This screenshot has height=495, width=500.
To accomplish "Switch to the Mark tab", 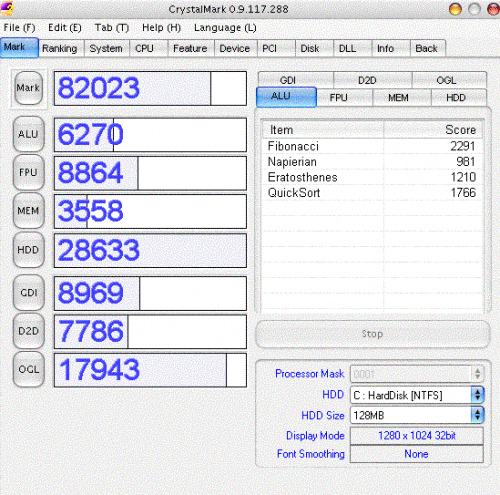I will point(19,48).
